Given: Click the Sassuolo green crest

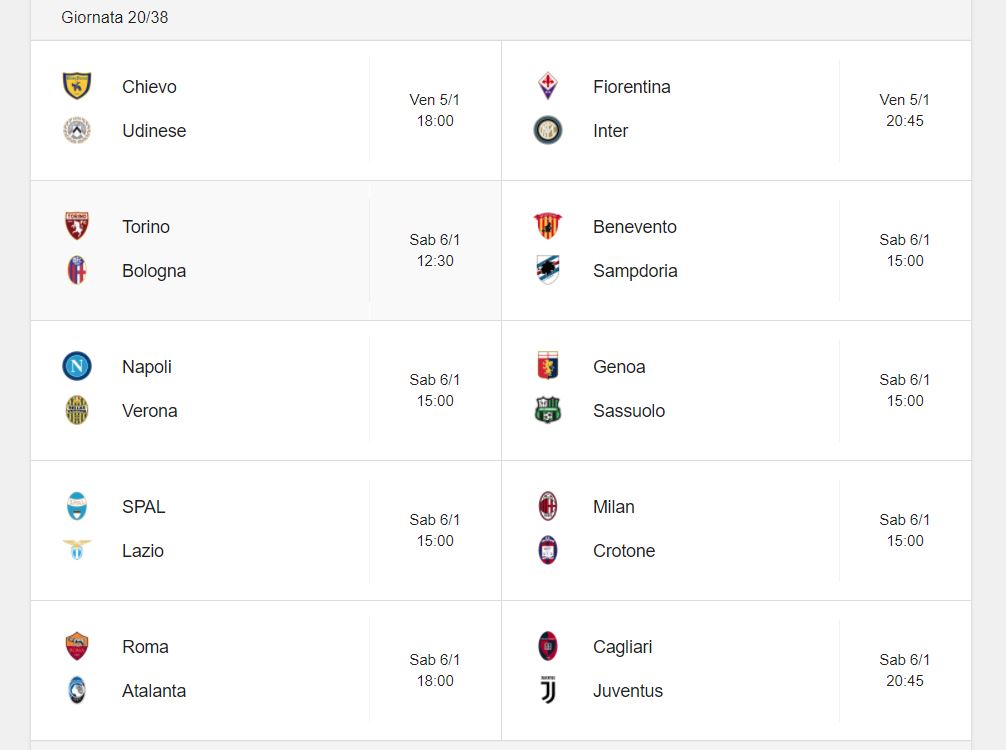Looking at the screenshot, I should point(548,410).
